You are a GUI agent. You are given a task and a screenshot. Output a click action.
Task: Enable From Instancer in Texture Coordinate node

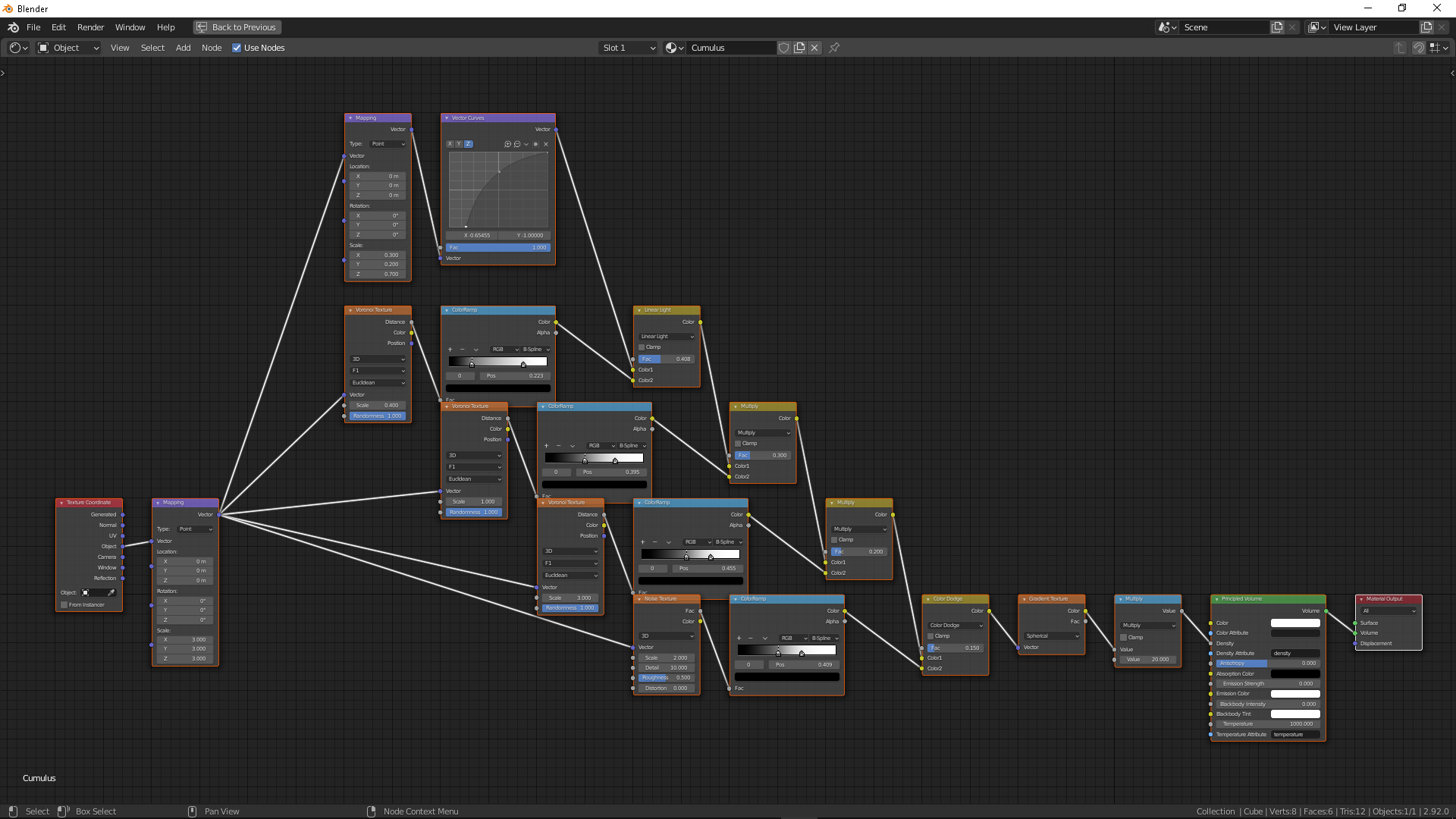point(64,605)
